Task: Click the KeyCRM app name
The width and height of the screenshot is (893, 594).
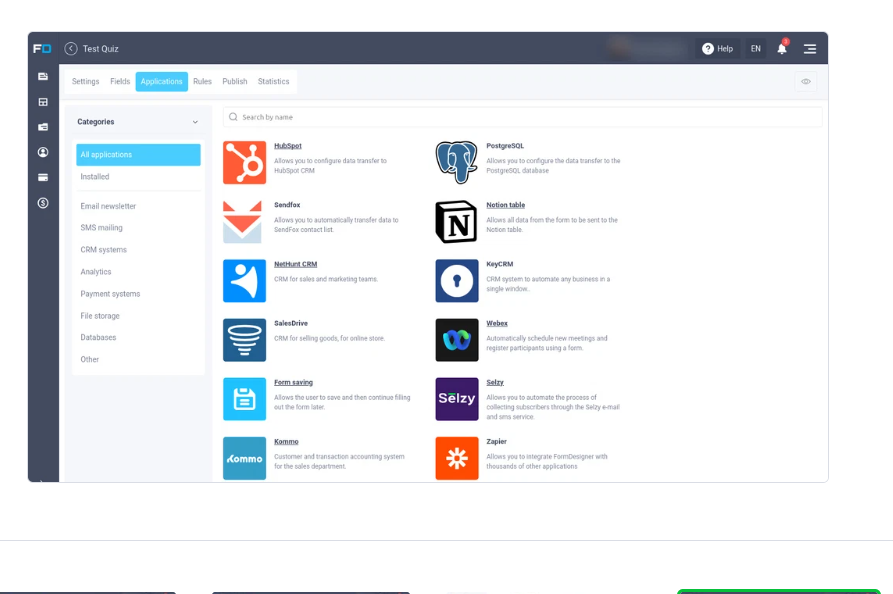Action: click(x=499, y=264)
